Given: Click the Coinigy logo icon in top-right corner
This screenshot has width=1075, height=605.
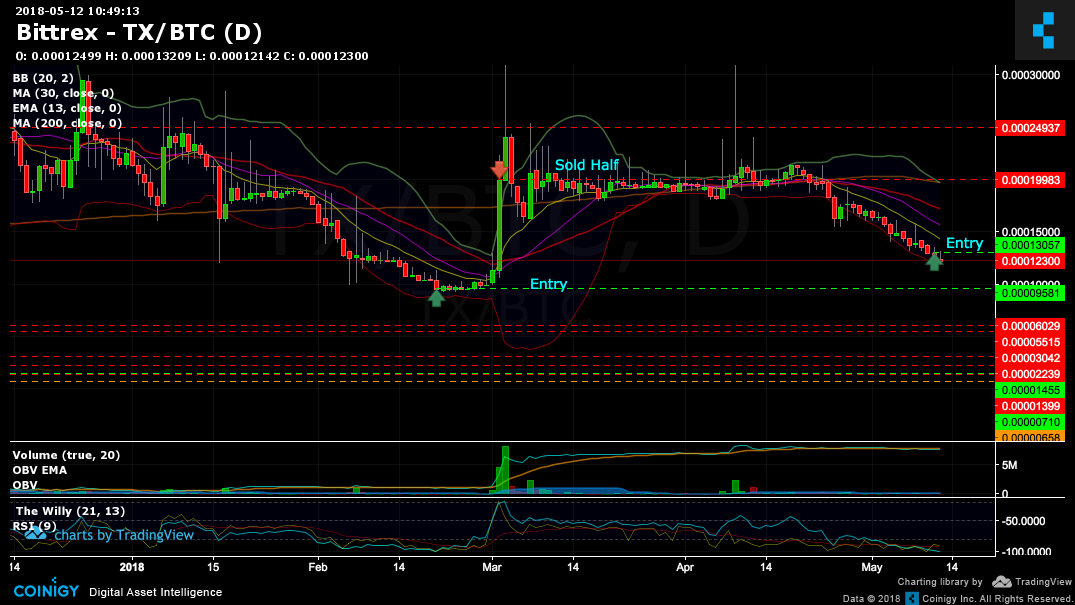Looking at the screenshot, I should 1043,29.
